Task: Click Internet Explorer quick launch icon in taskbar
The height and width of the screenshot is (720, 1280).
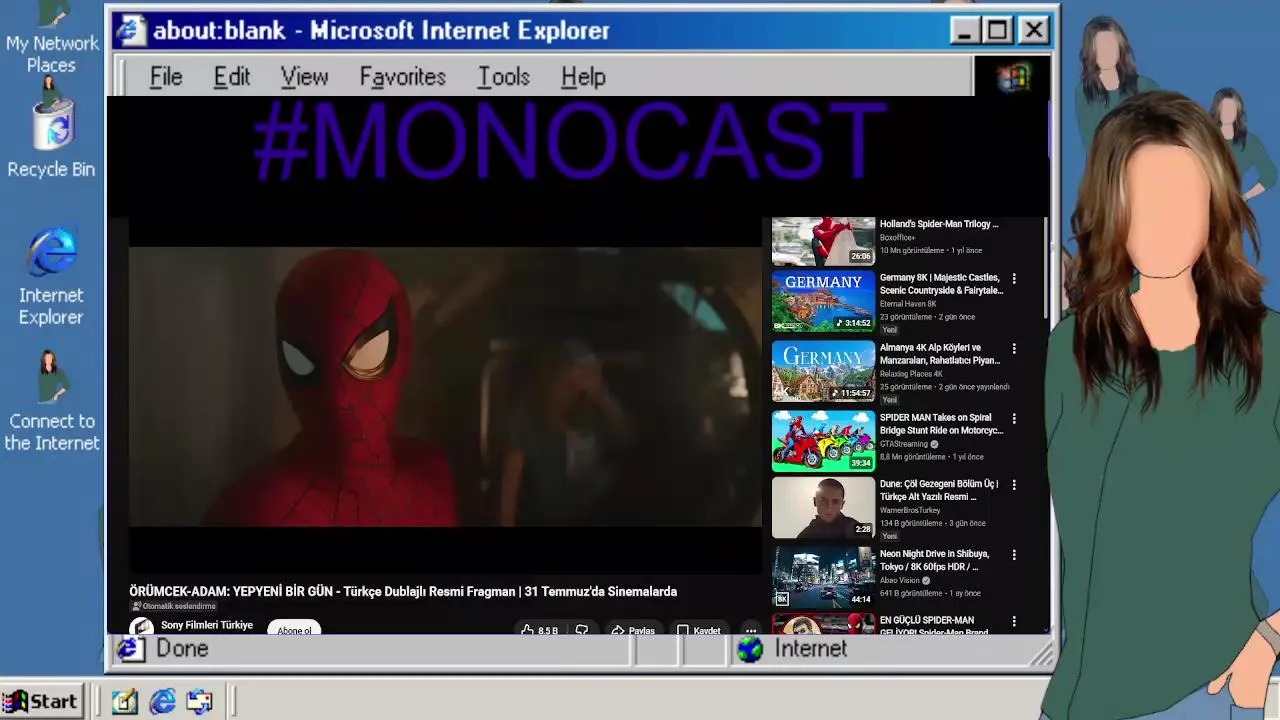Action: click(162, 702)
